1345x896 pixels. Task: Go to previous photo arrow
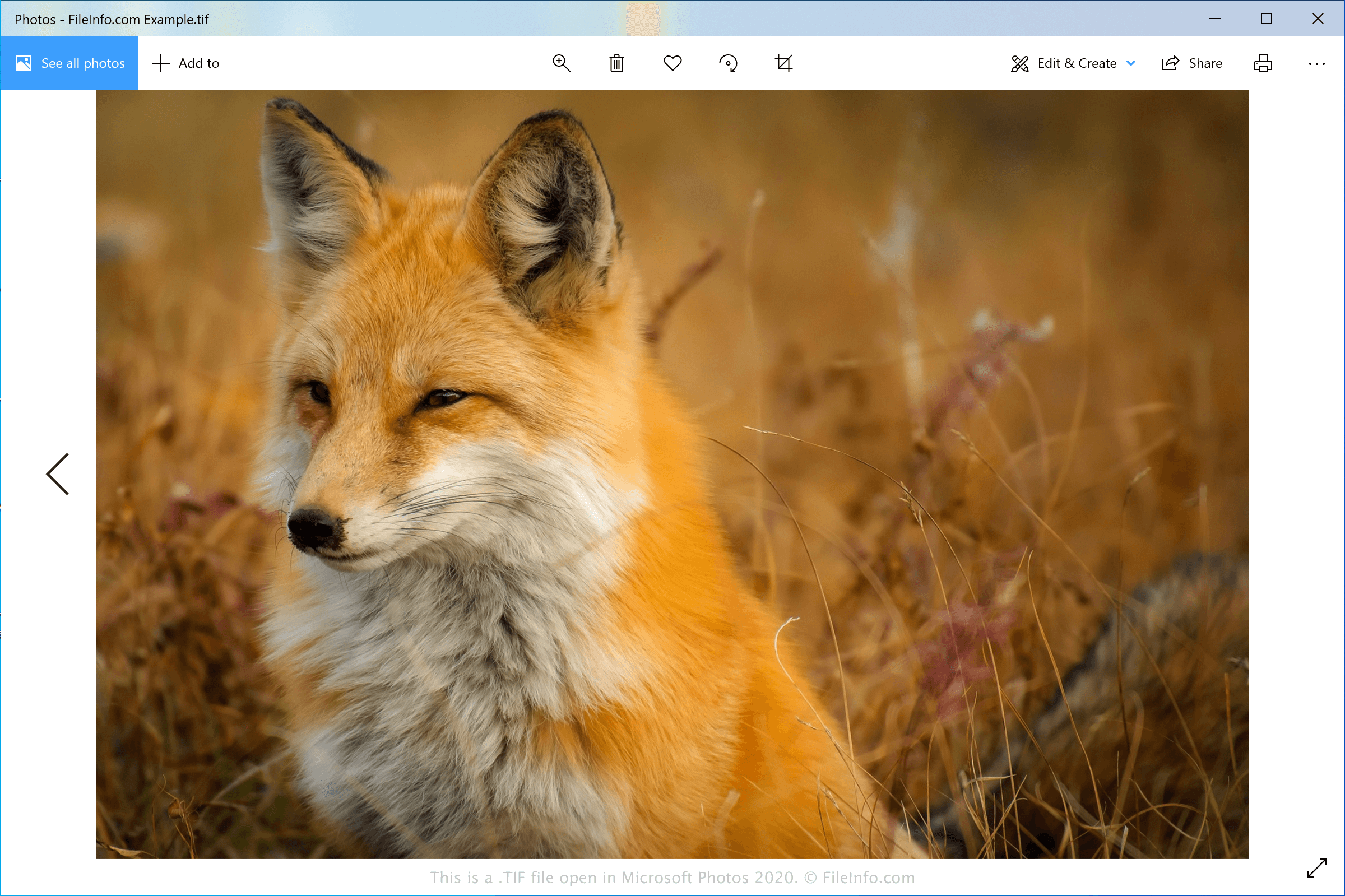point(58,473)
